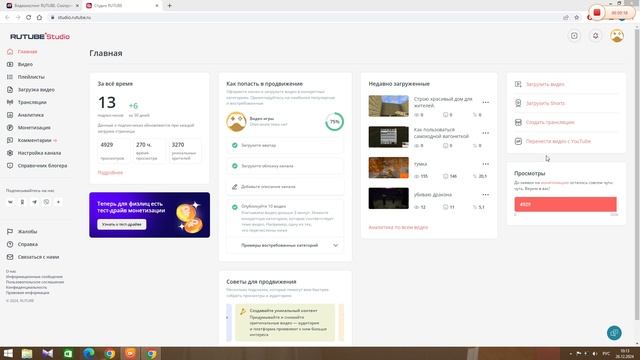640x360 pixels.
Task: Bookmark this page with the star icon
Action: (576, 18)
